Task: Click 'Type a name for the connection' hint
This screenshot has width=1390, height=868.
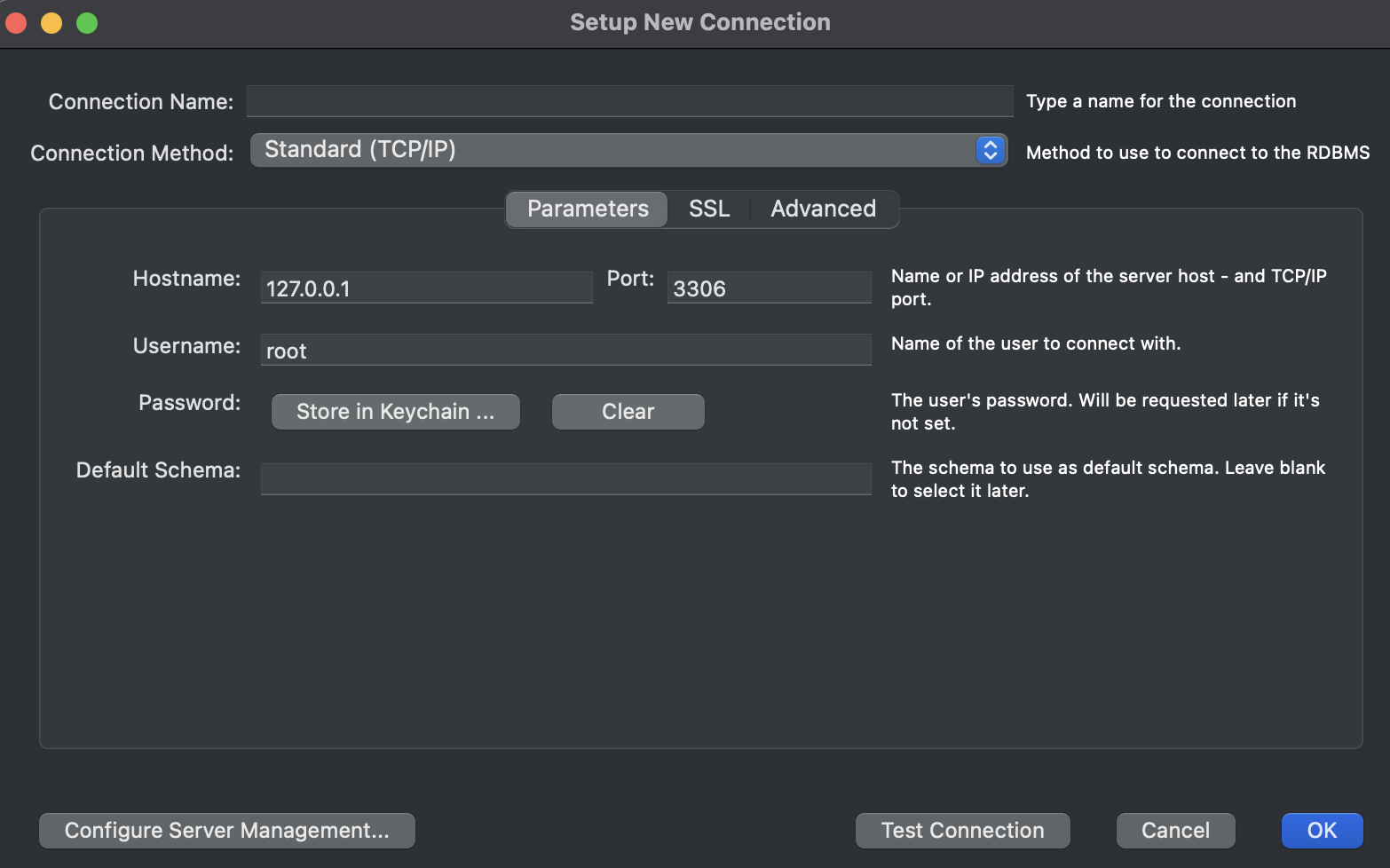Action: point(1161,101)
